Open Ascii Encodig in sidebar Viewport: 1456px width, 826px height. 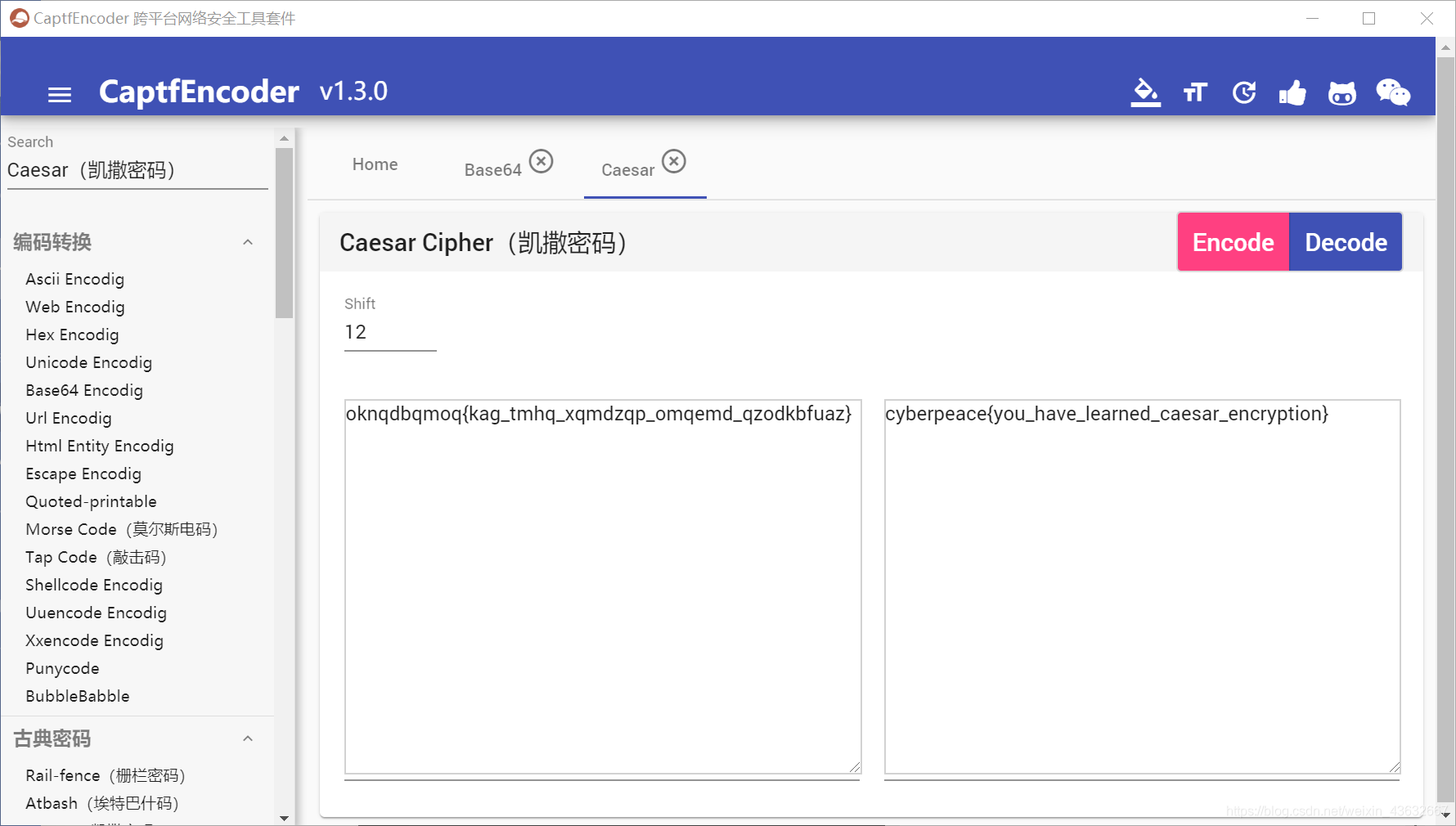coord(75,279)
